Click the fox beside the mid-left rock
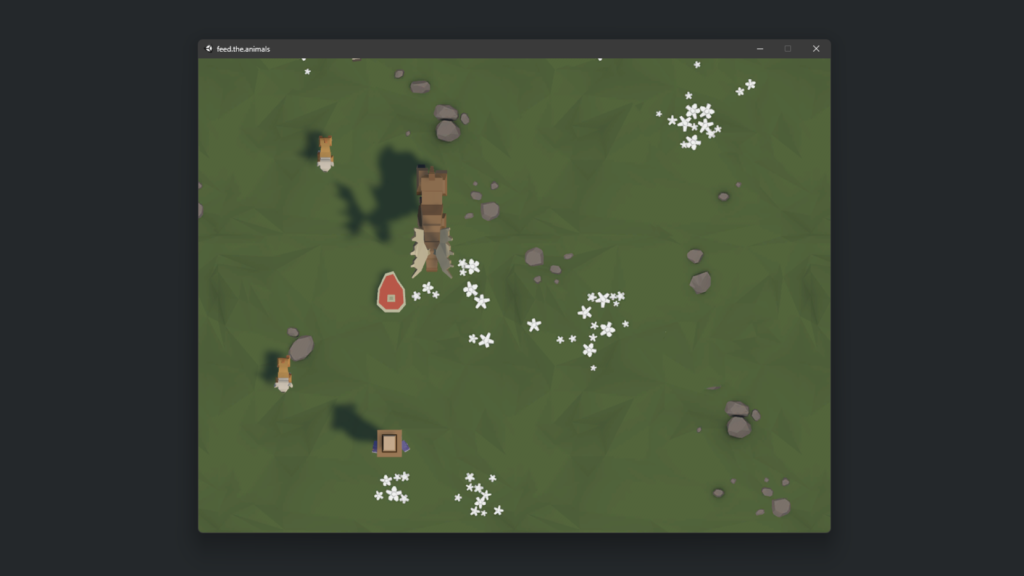This screenshot has height=576, width=1024. [x=282, y=372]
